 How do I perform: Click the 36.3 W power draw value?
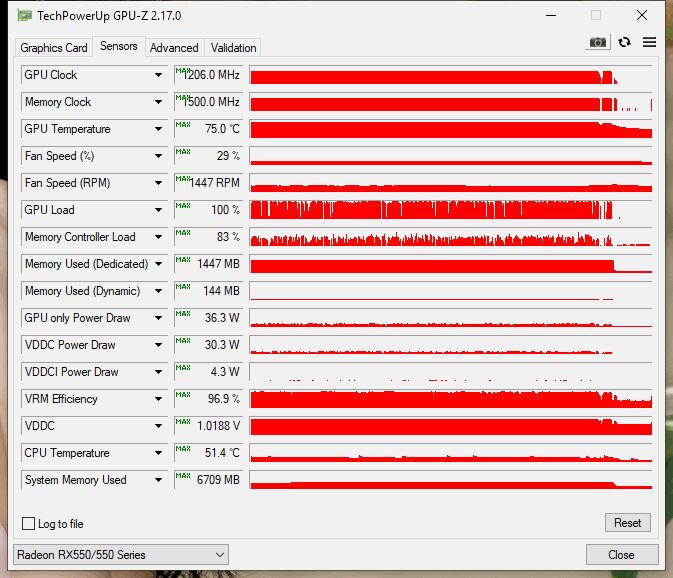click(x=209, y=318)
